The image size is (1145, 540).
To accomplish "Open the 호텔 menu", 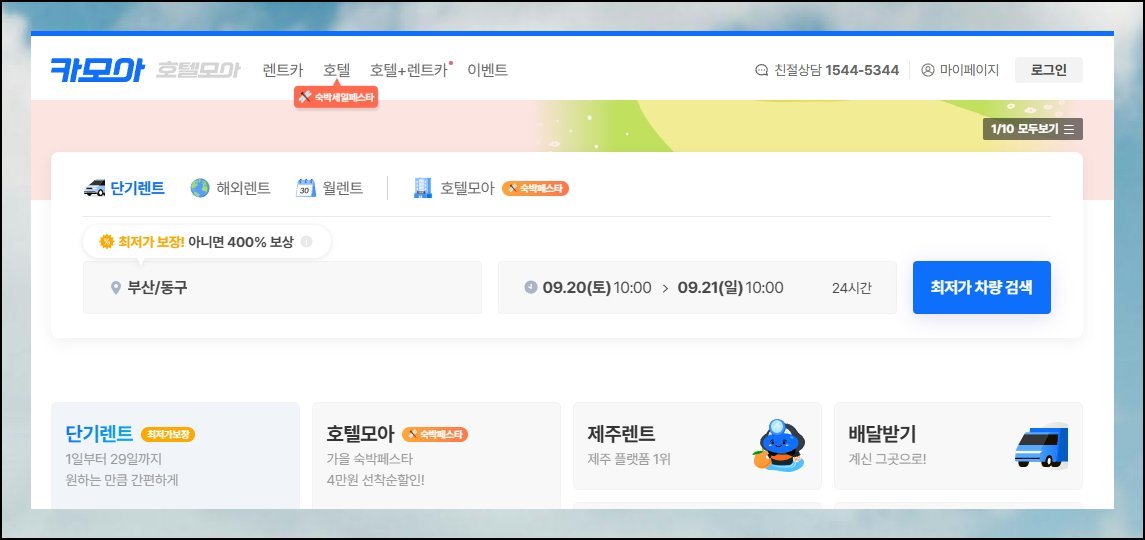I will [x=337, y=70].
